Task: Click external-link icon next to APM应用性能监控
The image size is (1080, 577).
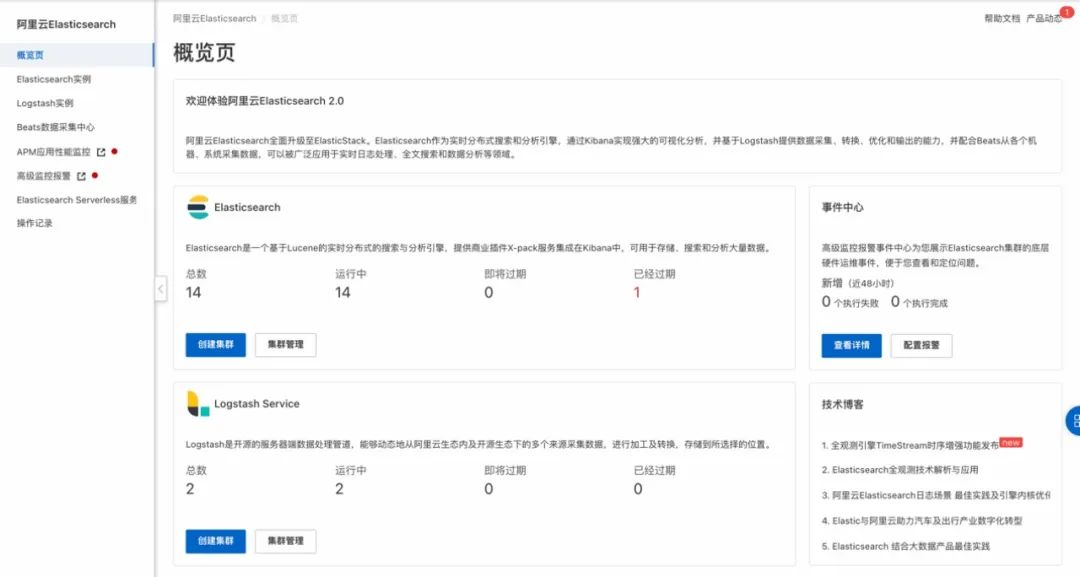Action: tap(101, 152)
